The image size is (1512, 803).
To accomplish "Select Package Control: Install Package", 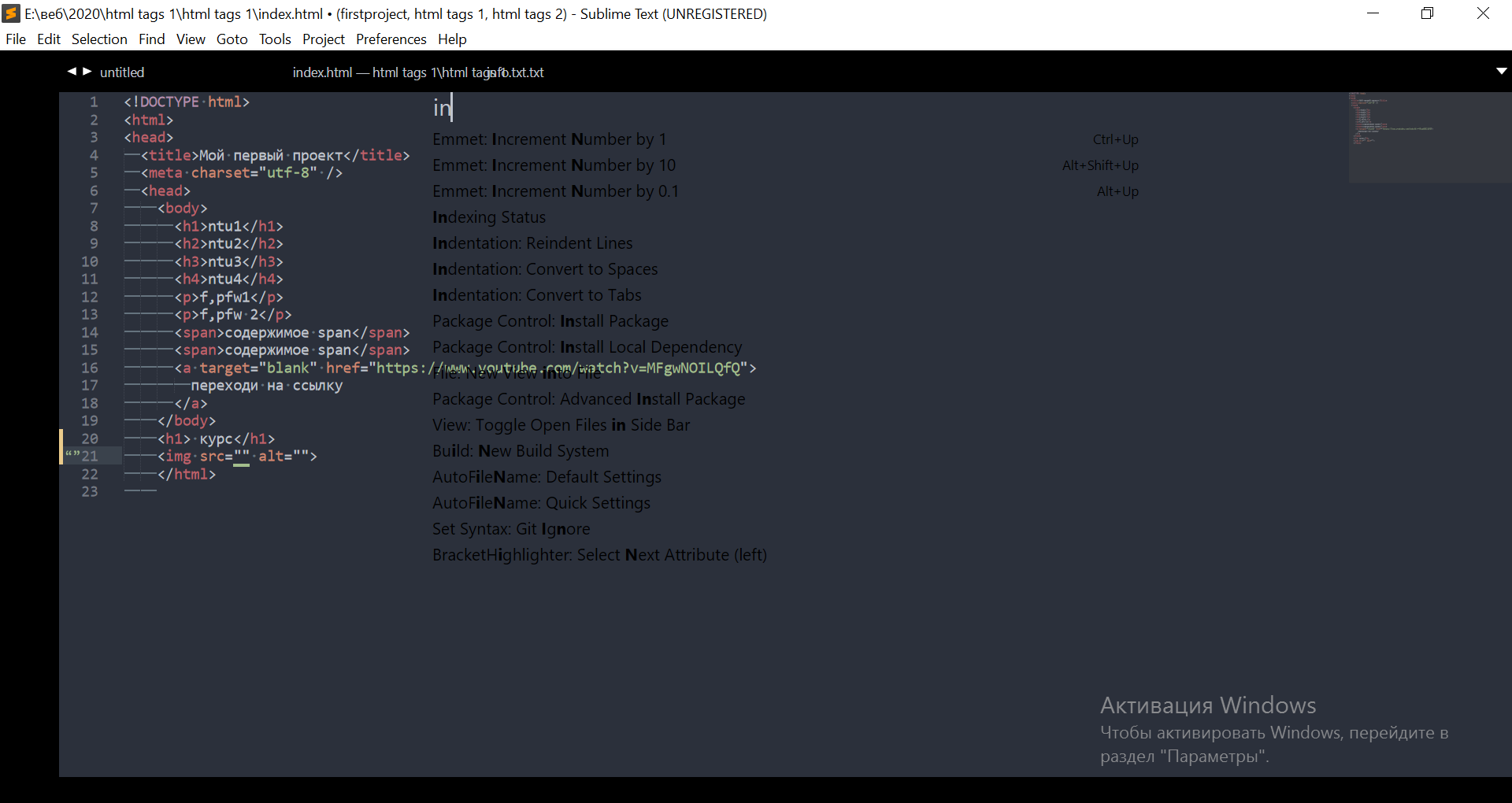I will (785, 321).
